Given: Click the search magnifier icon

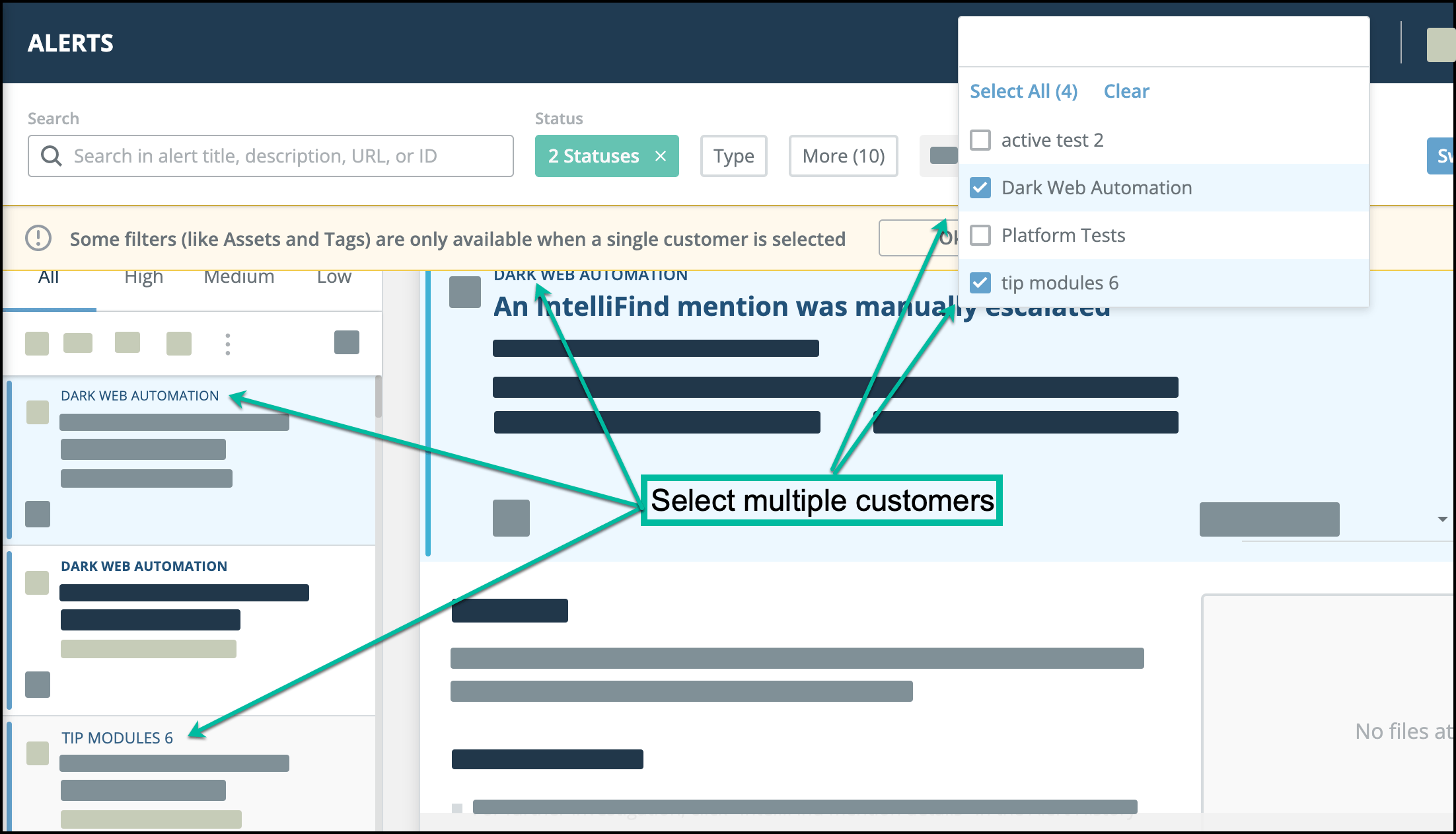Looking at the screenshot, I should [x=52, y=156].
